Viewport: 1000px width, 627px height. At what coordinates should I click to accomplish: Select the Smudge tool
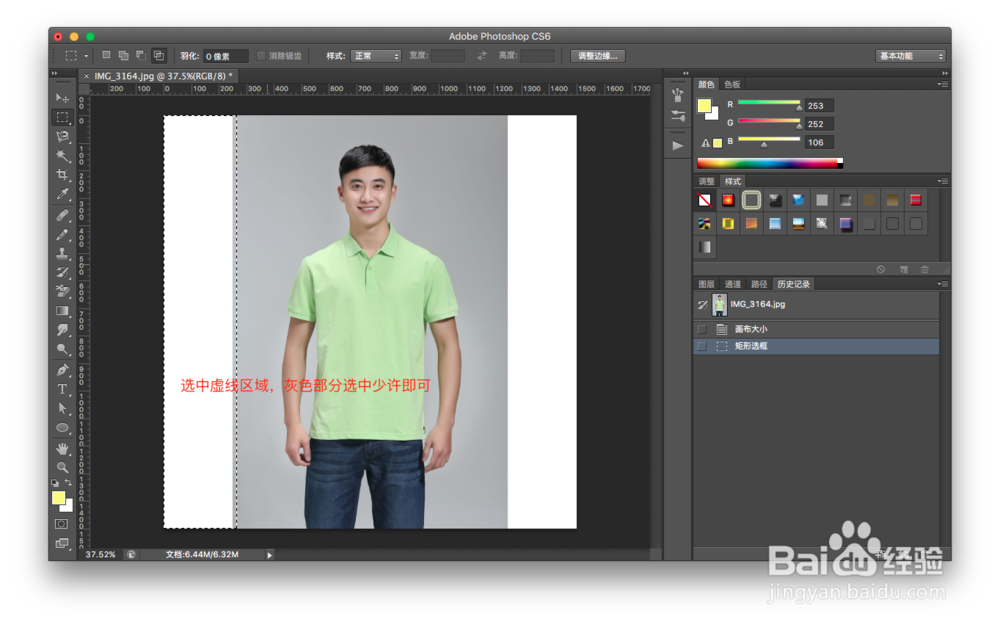point(62,330)
